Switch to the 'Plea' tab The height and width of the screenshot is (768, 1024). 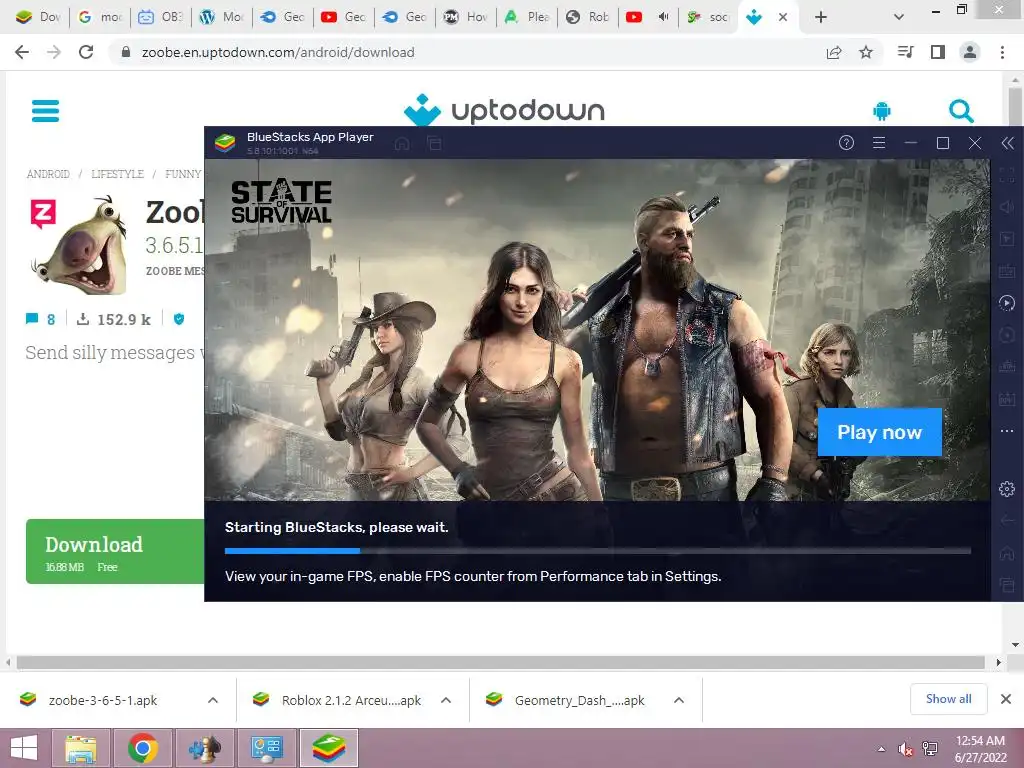(527, 17)
